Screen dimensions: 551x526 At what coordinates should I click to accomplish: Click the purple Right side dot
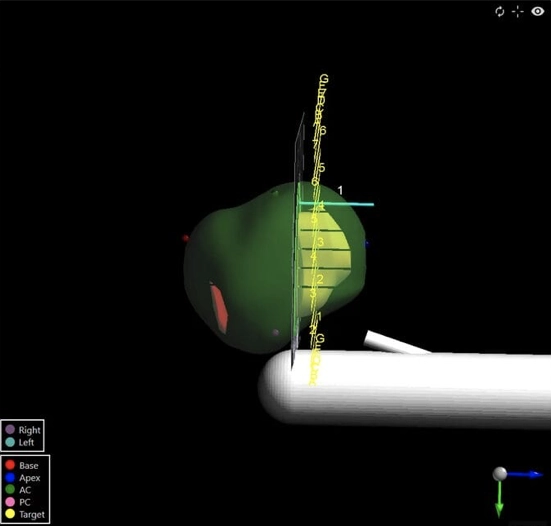10,429
